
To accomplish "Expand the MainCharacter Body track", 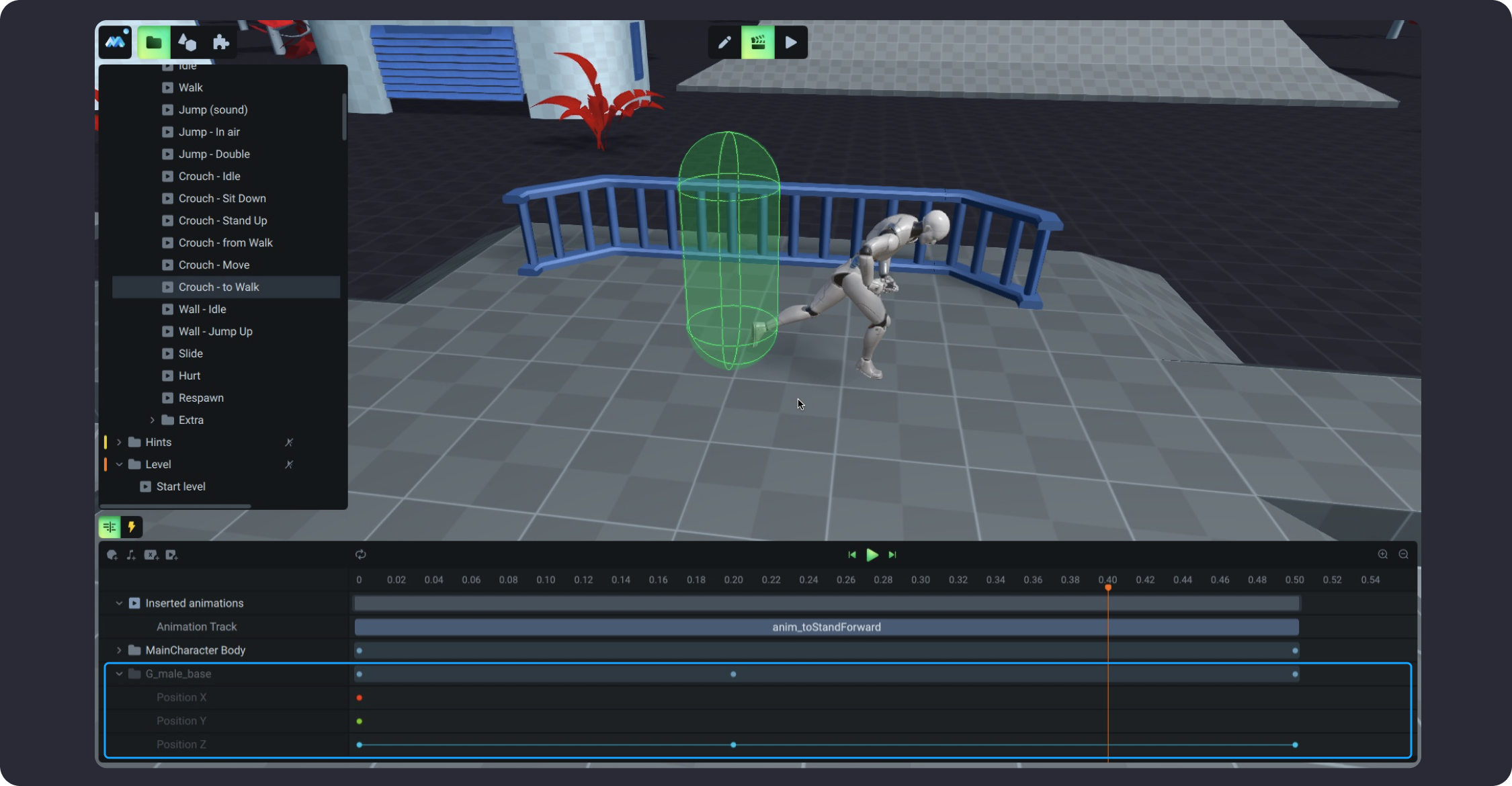I will 119,650.
